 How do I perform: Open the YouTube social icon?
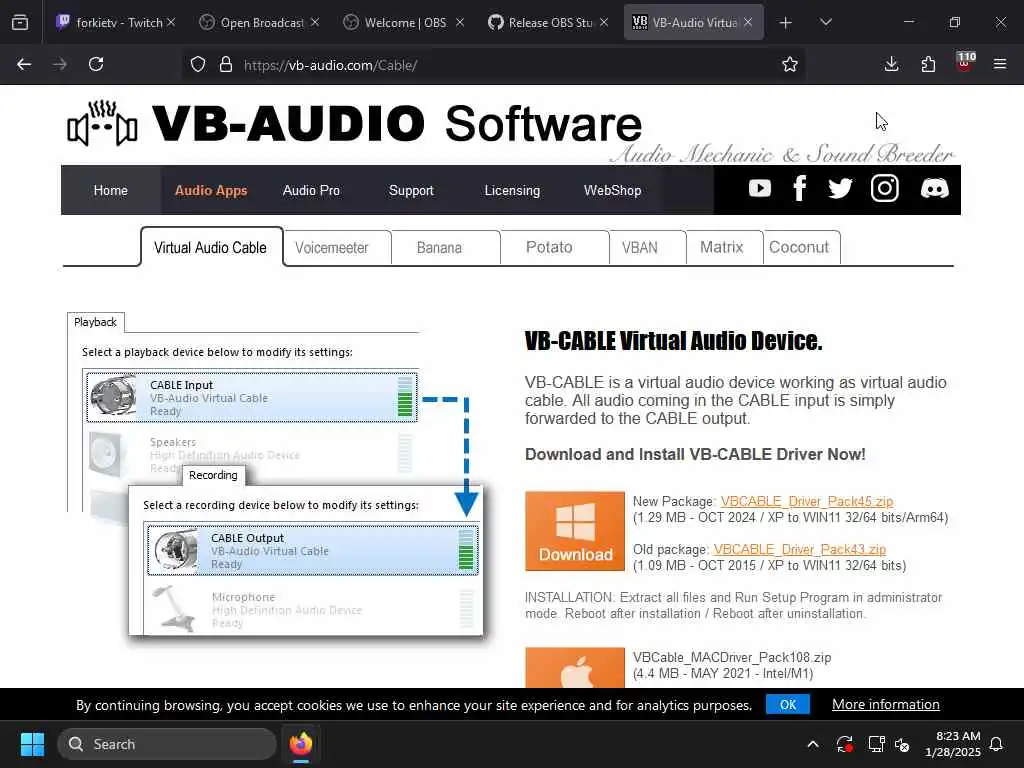click(760, 189)
